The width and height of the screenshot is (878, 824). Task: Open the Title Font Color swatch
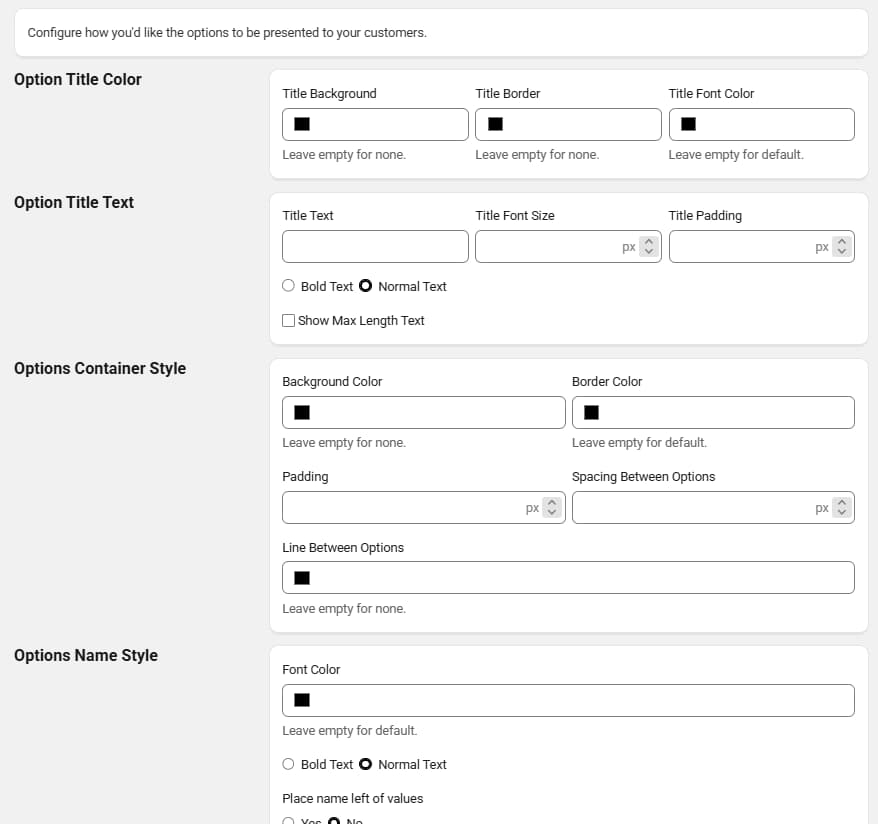tap(688, 124)
